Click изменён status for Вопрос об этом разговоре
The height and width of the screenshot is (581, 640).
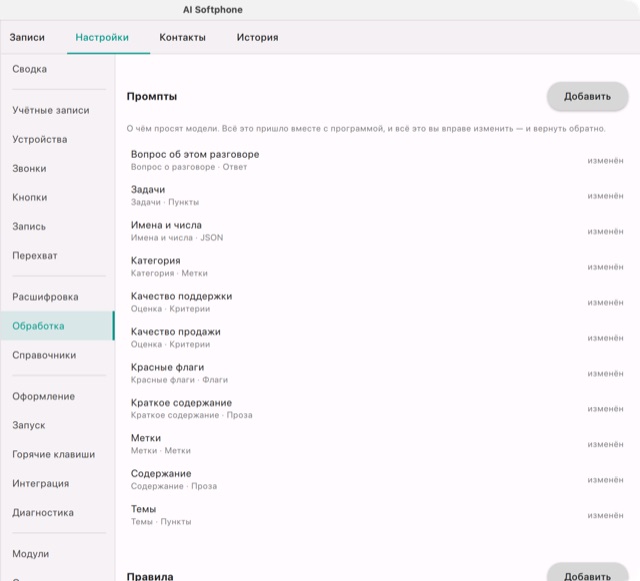(x=605, y=160)
